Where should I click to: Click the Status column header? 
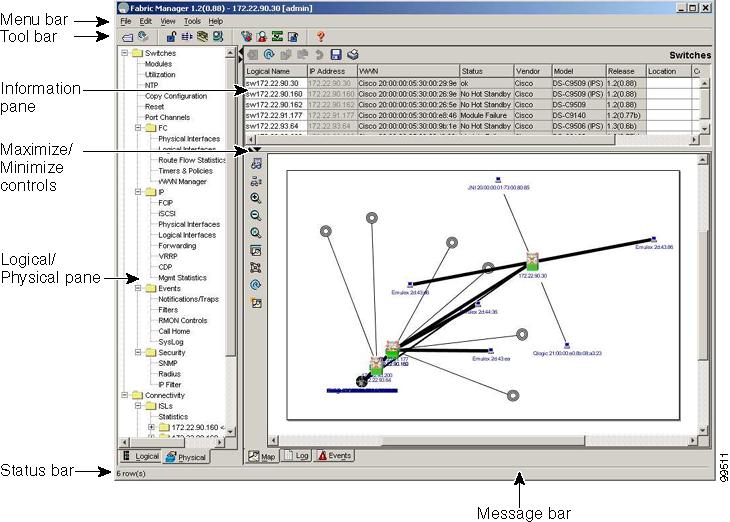tap(487, 71)
